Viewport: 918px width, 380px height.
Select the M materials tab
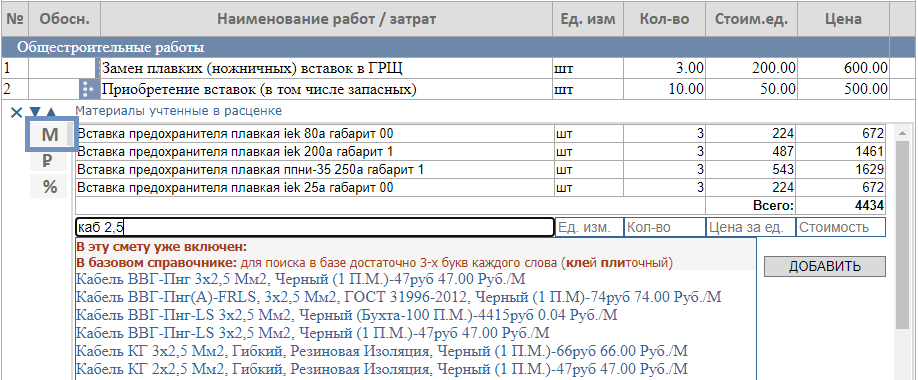[51, 135]
